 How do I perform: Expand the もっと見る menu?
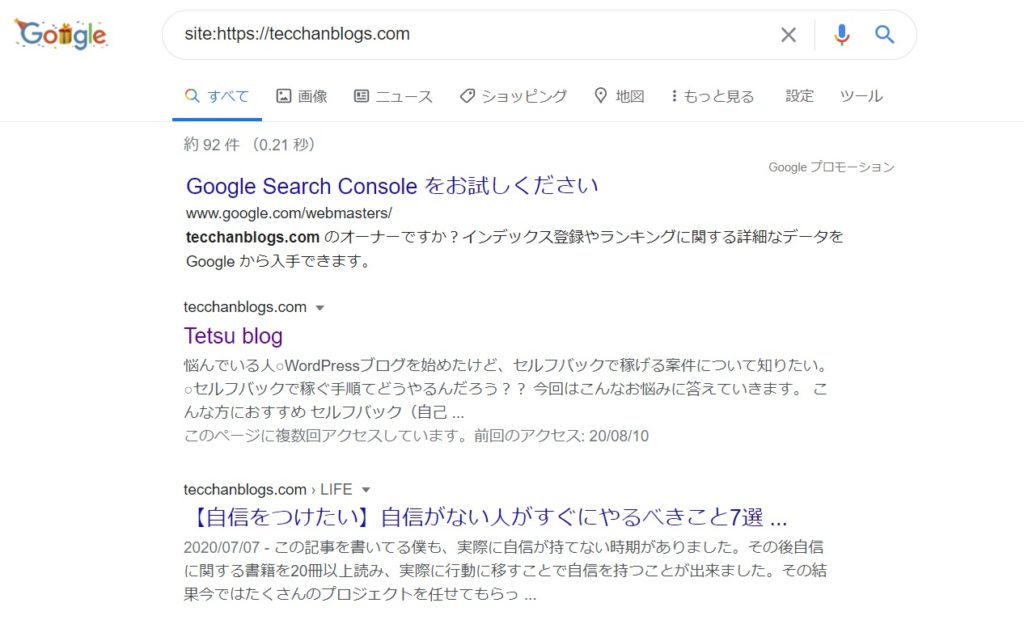(713, 96)
